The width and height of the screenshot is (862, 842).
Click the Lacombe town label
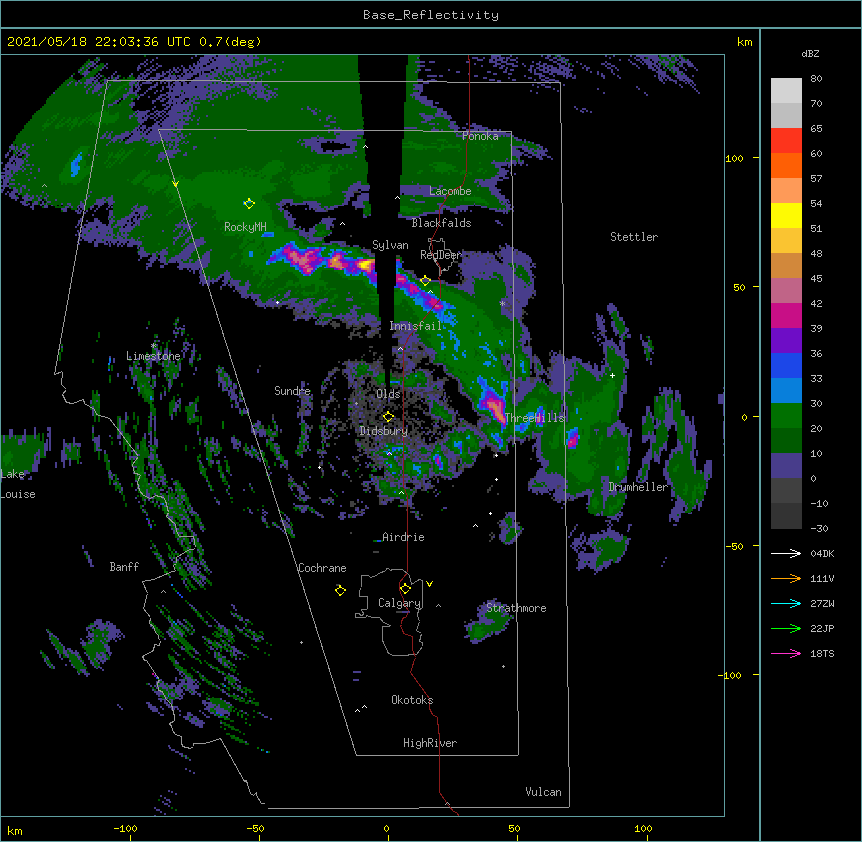(450, 191)
